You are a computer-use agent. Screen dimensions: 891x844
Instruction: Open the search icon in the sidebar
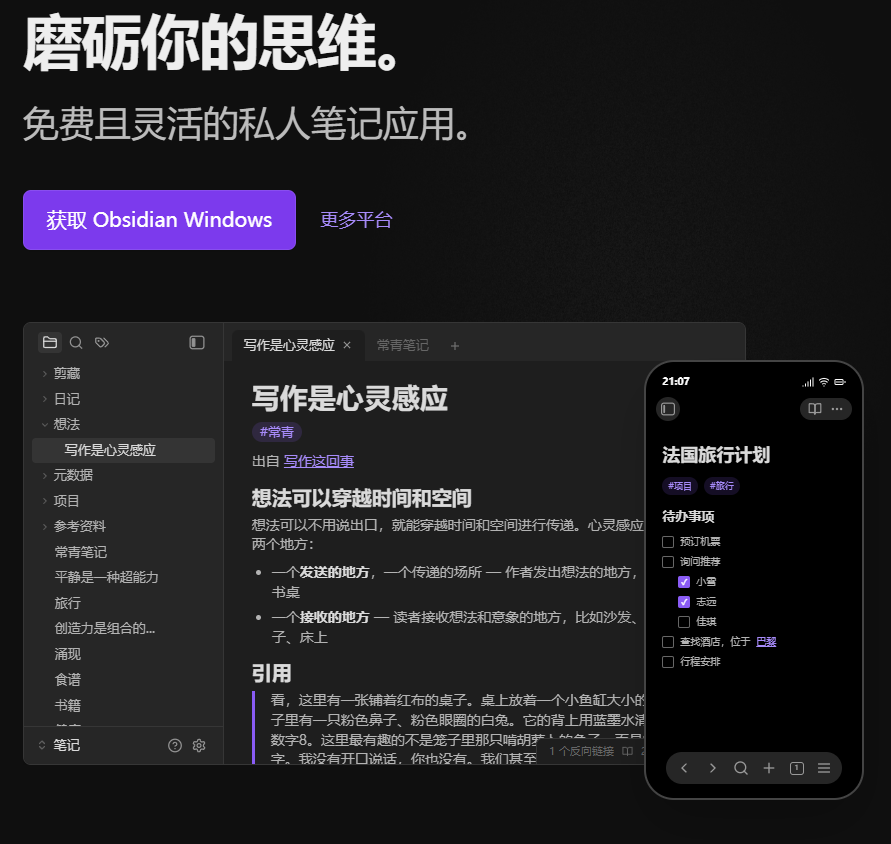pyautogui.click(x=76, y=342)
